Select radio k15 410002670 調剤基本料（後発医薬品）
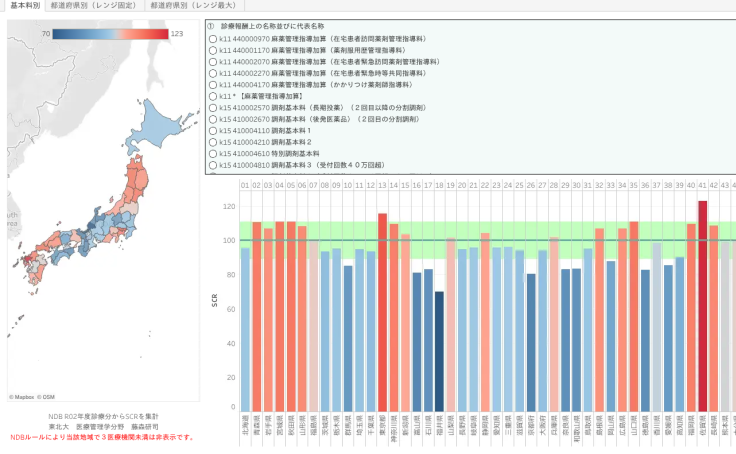This screenshot has width=736, height=454. click(x=213, y=119)
